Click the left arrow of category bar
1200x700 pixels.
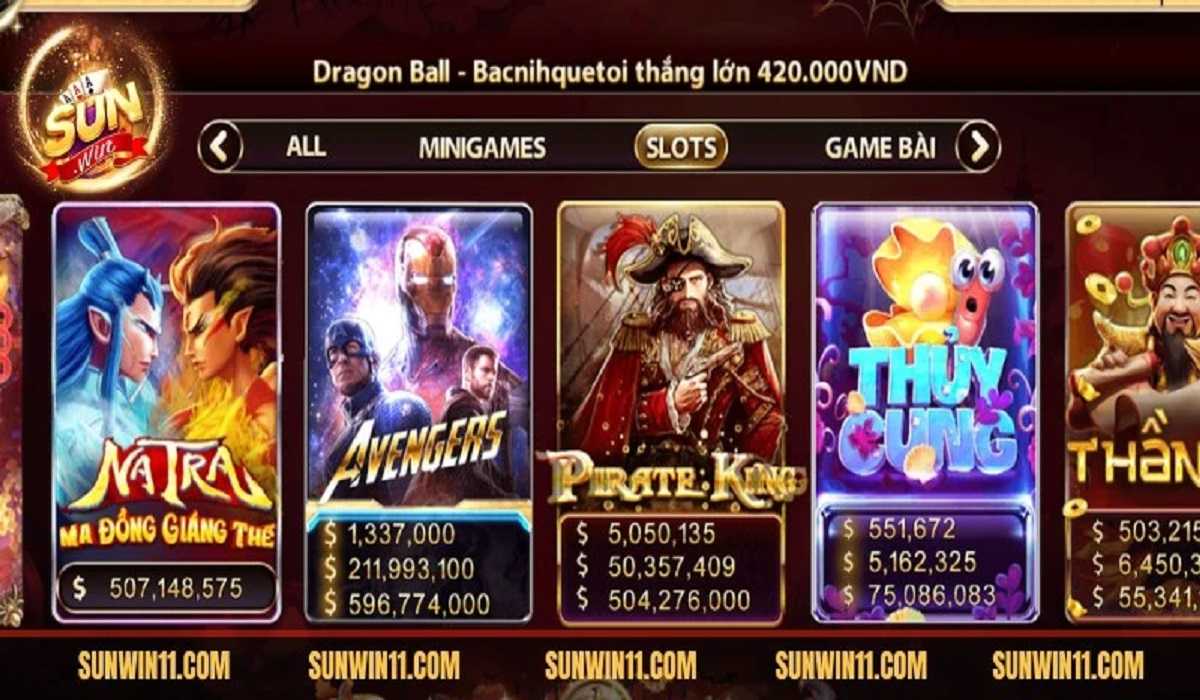click(220, 147)
